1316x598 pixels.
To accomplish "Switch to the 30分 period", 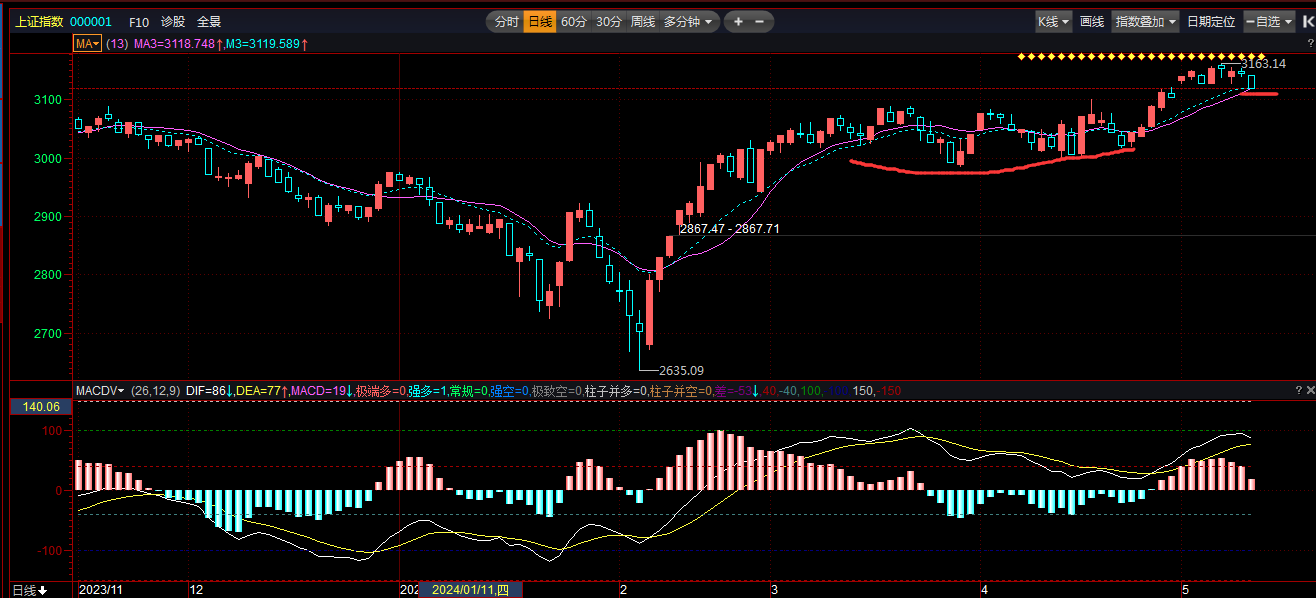I will pyautogui.click(x=608, y=21).
